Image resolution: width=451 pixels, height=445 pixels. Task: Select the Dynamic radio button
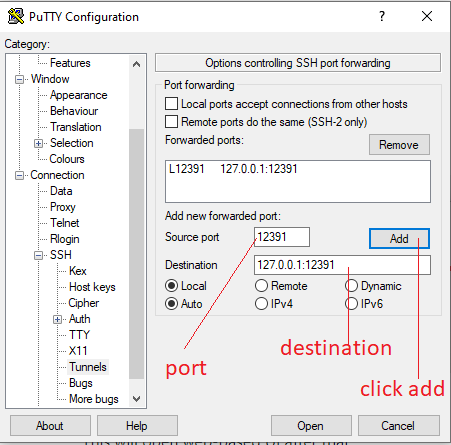(351, 286)
